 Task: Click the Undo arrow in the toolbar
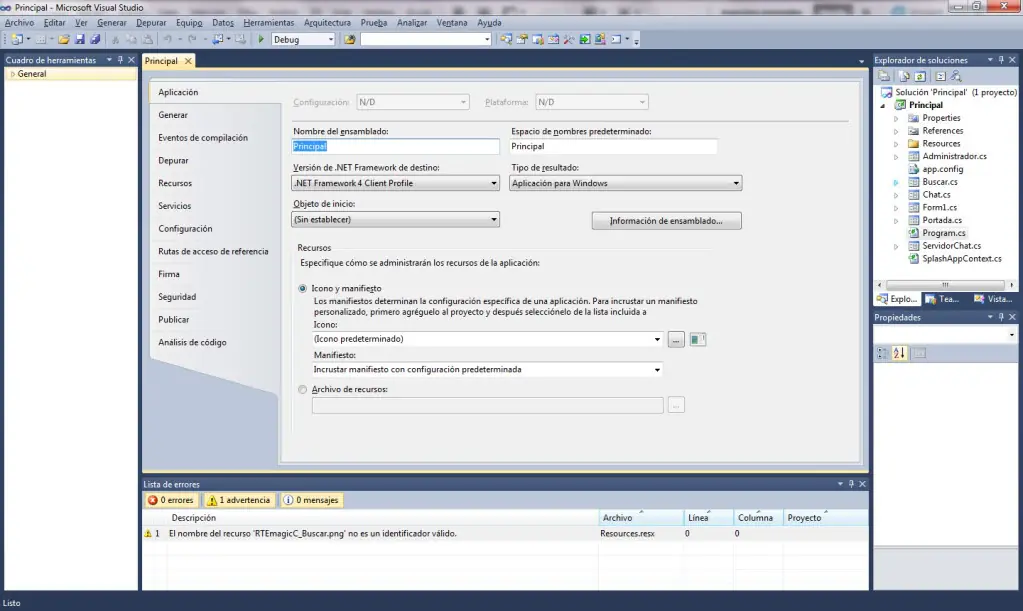pyautogui.click(x=168, y=40)
